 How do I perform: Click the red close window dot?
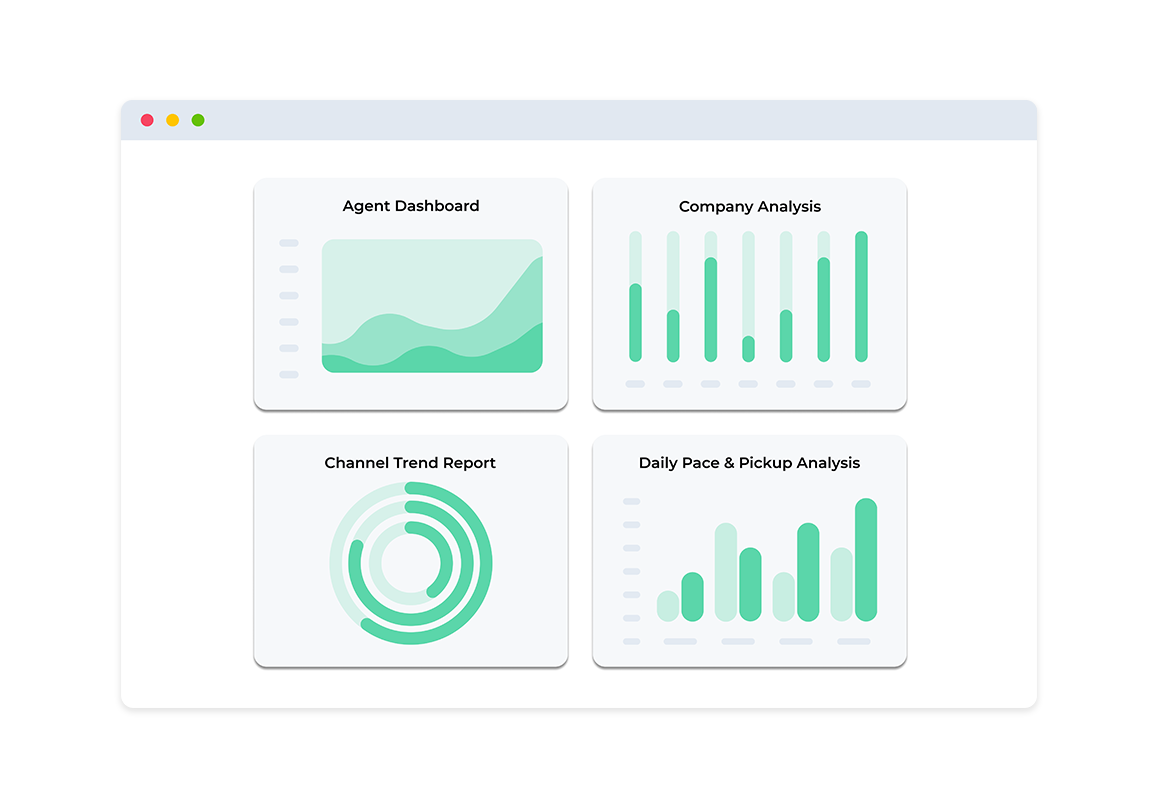click(147, 120)
